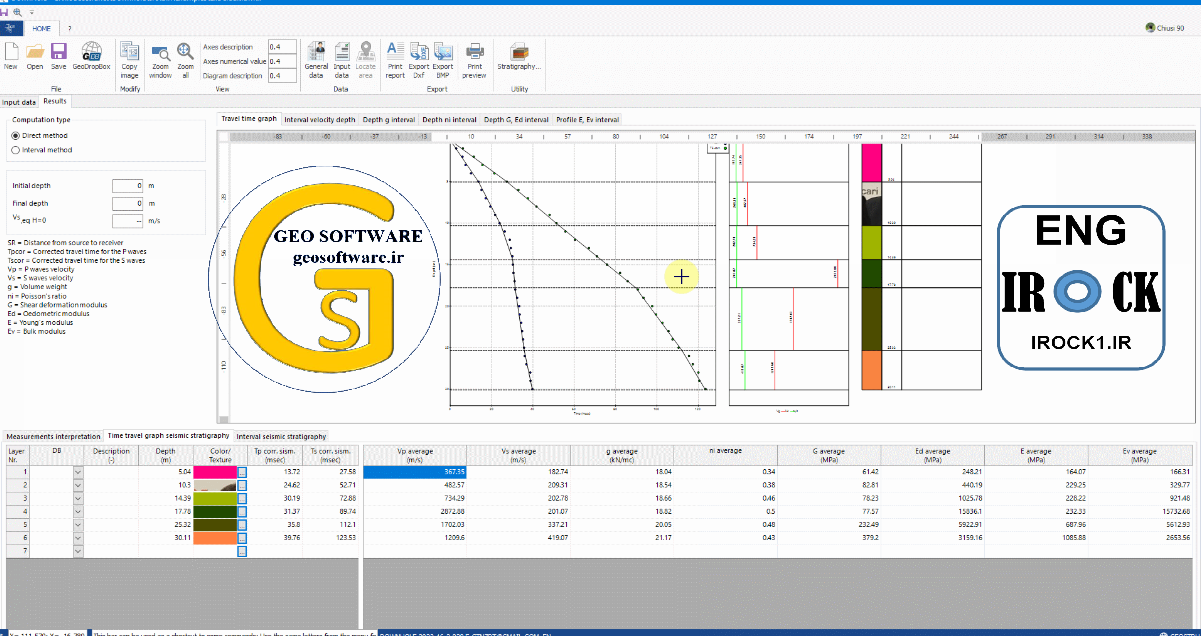Click the orange color swatch of layer 6
The image size is (1201, 636).
click(215, 537)
